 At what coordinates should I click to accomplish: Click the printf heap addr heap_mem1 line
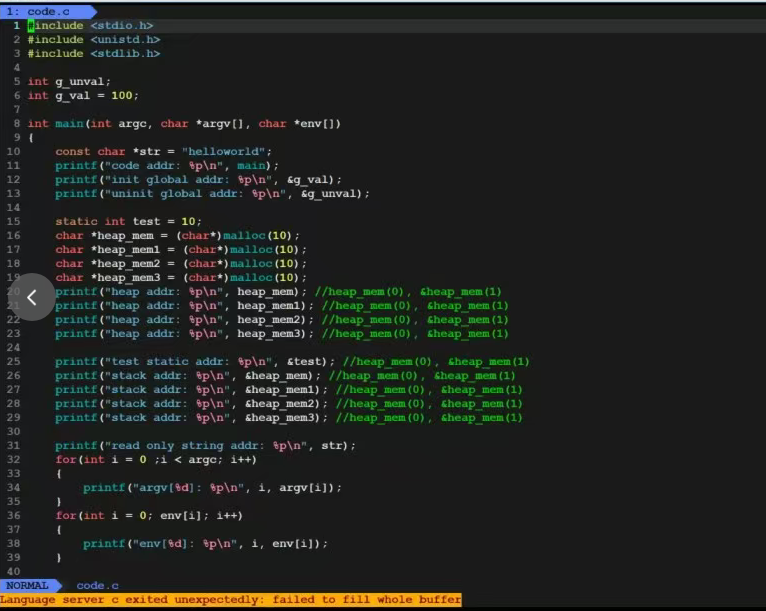pyautogui.click(x=282, y=305)
